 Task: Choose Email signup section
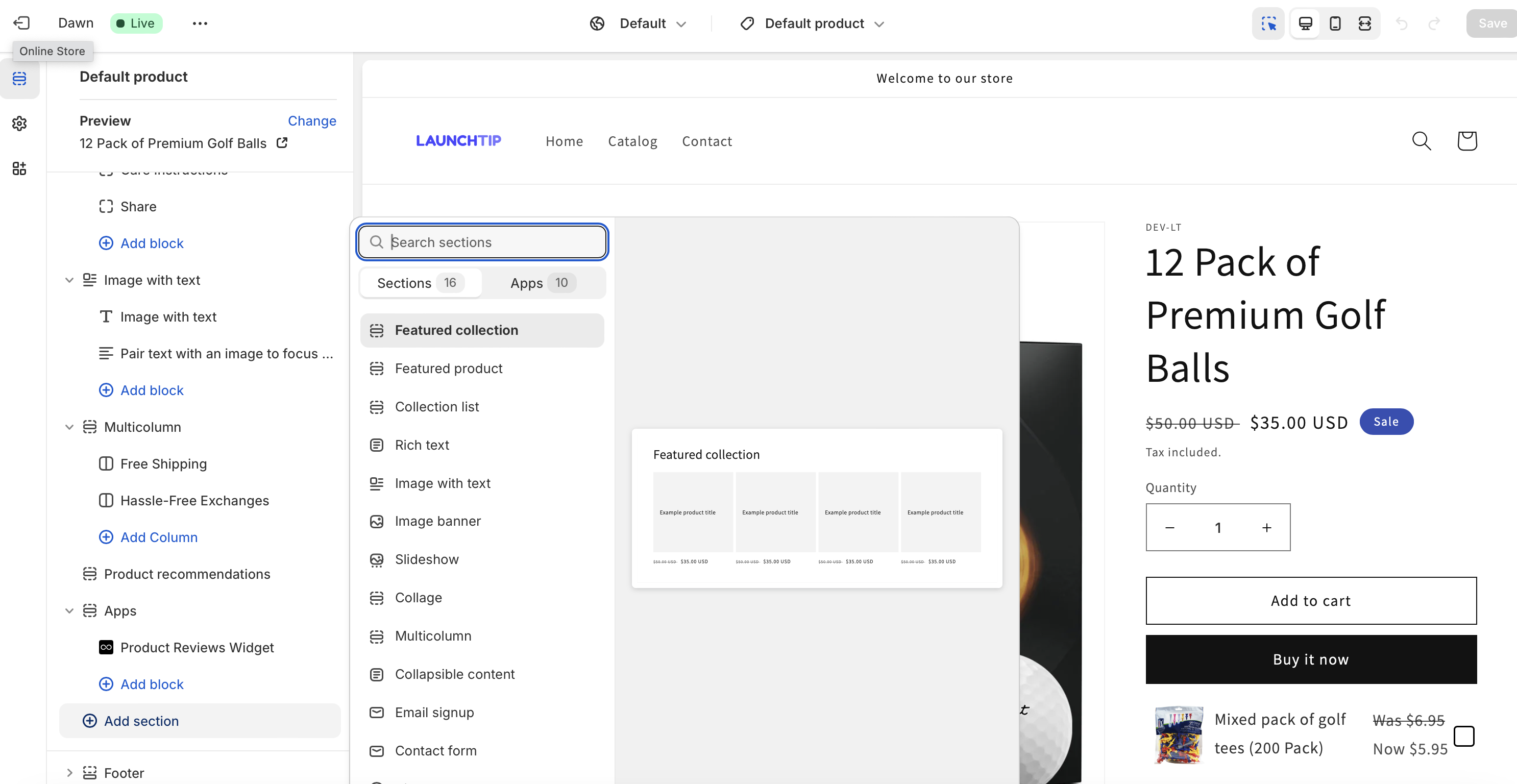point(482,712)
